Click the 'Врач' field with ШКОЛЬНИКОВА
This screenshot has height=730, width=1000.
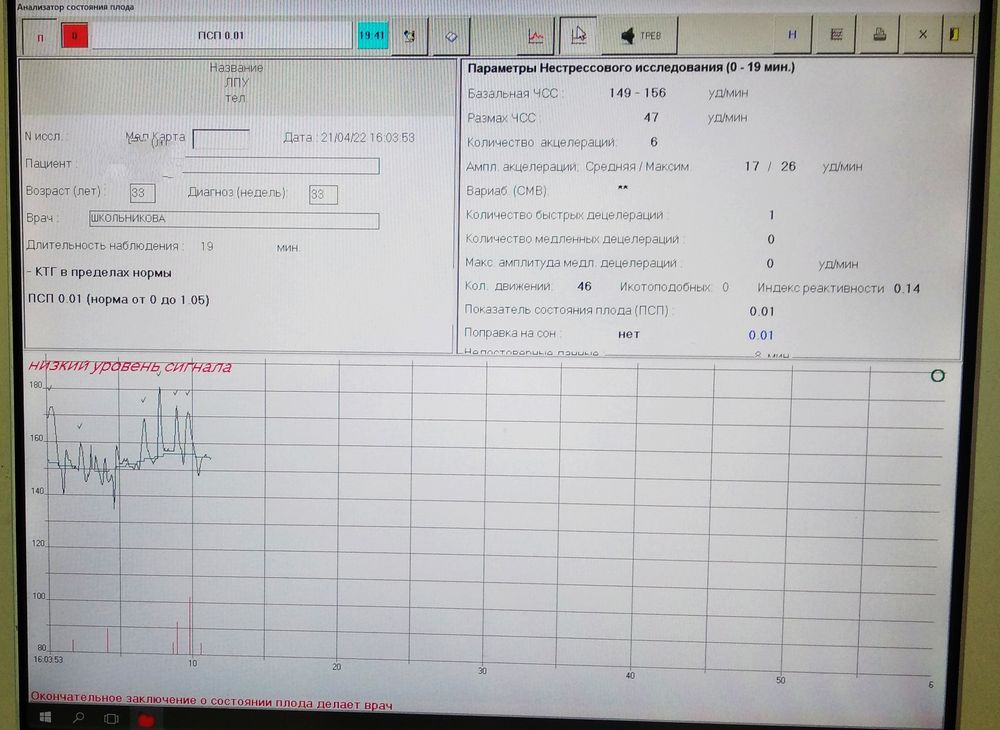[x=234, y=219]
